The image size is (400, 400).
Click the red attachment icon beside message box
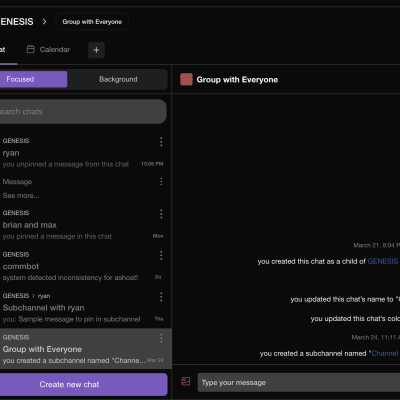pos(186,381)
